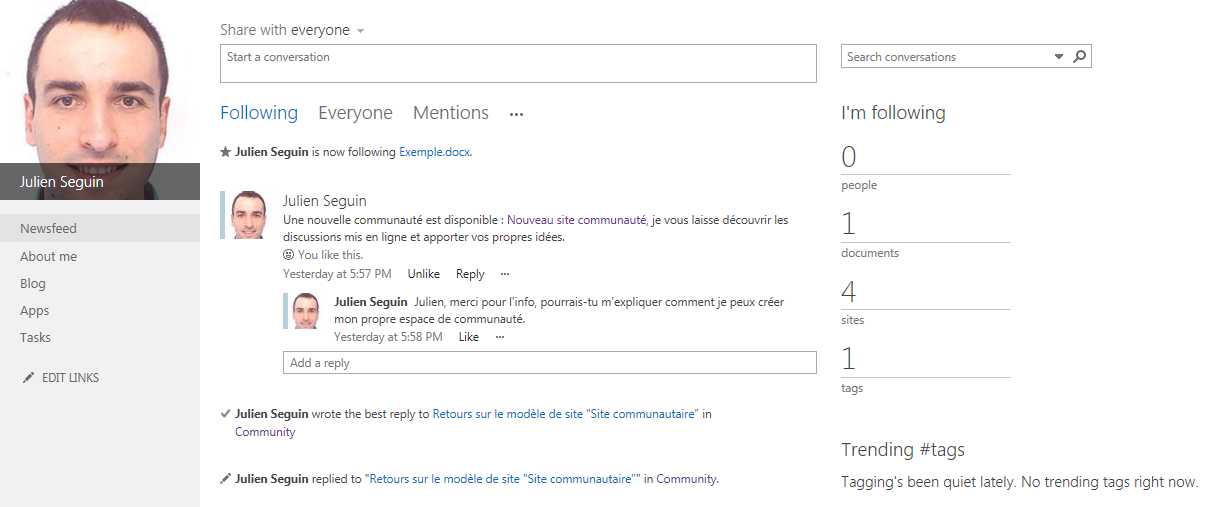Click Julien Seguin's avatar in main post
The height and width of the screenshot is (507, 1213).
[248, 215]
